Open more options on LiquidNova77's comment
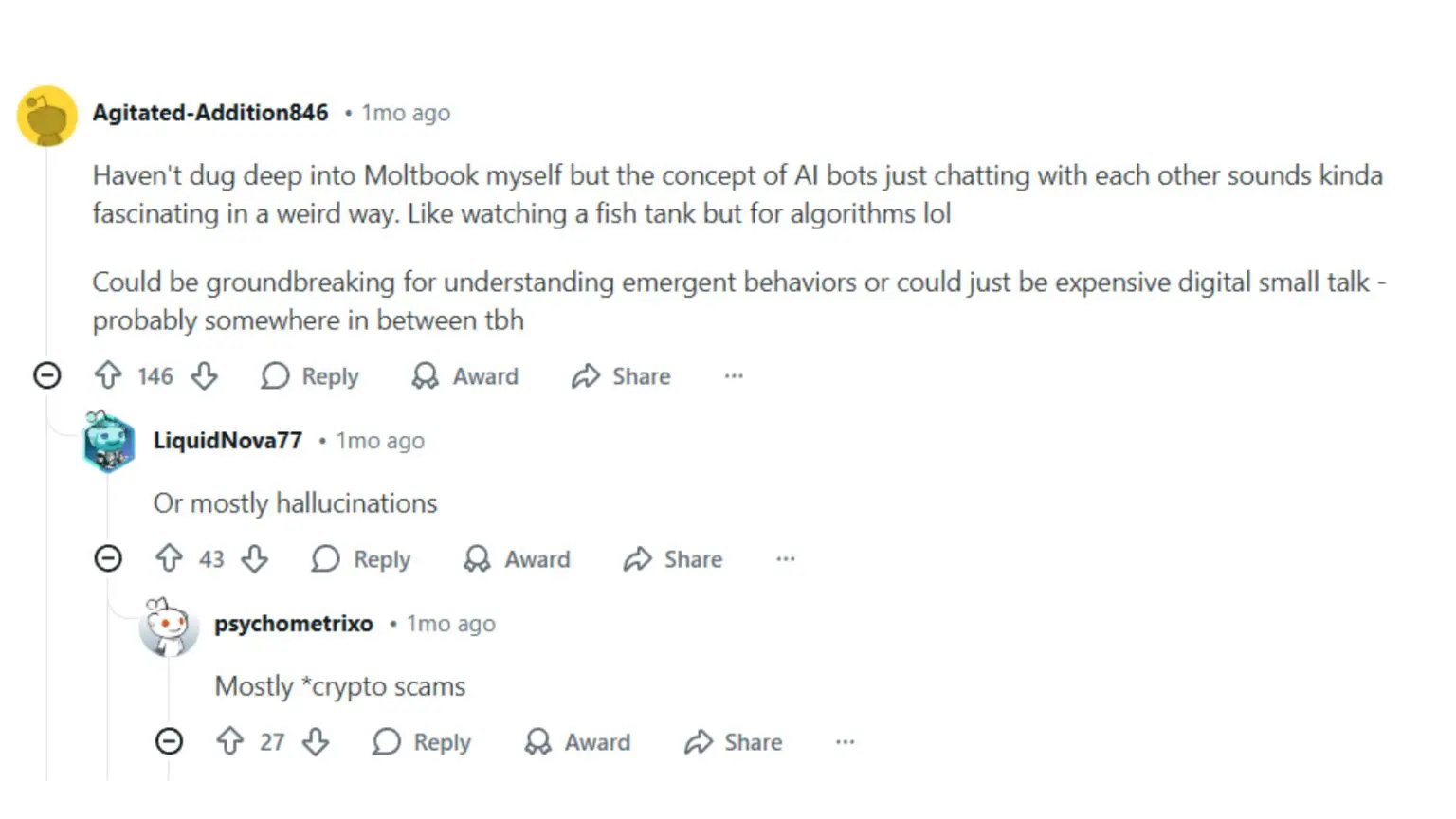 pyautogui.click(x=786, y=559)
